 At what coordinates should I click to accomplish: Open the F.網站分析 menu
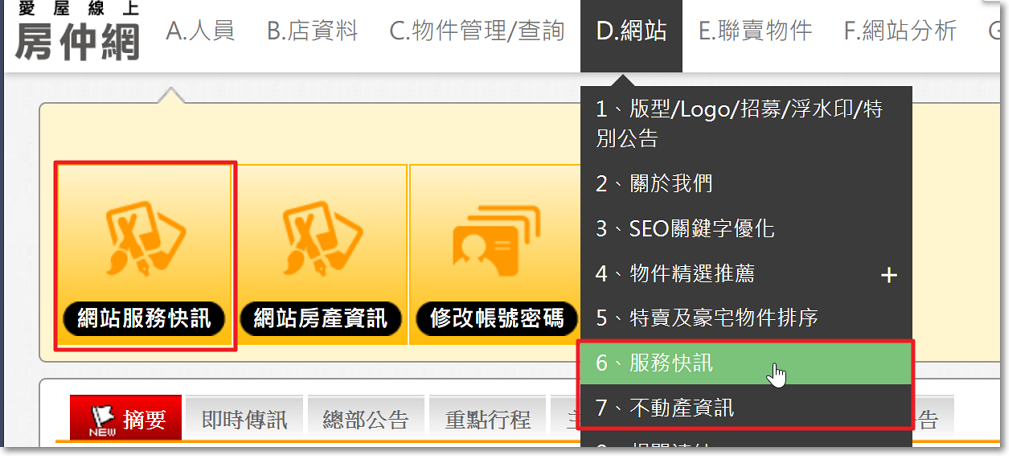point(900,31)
